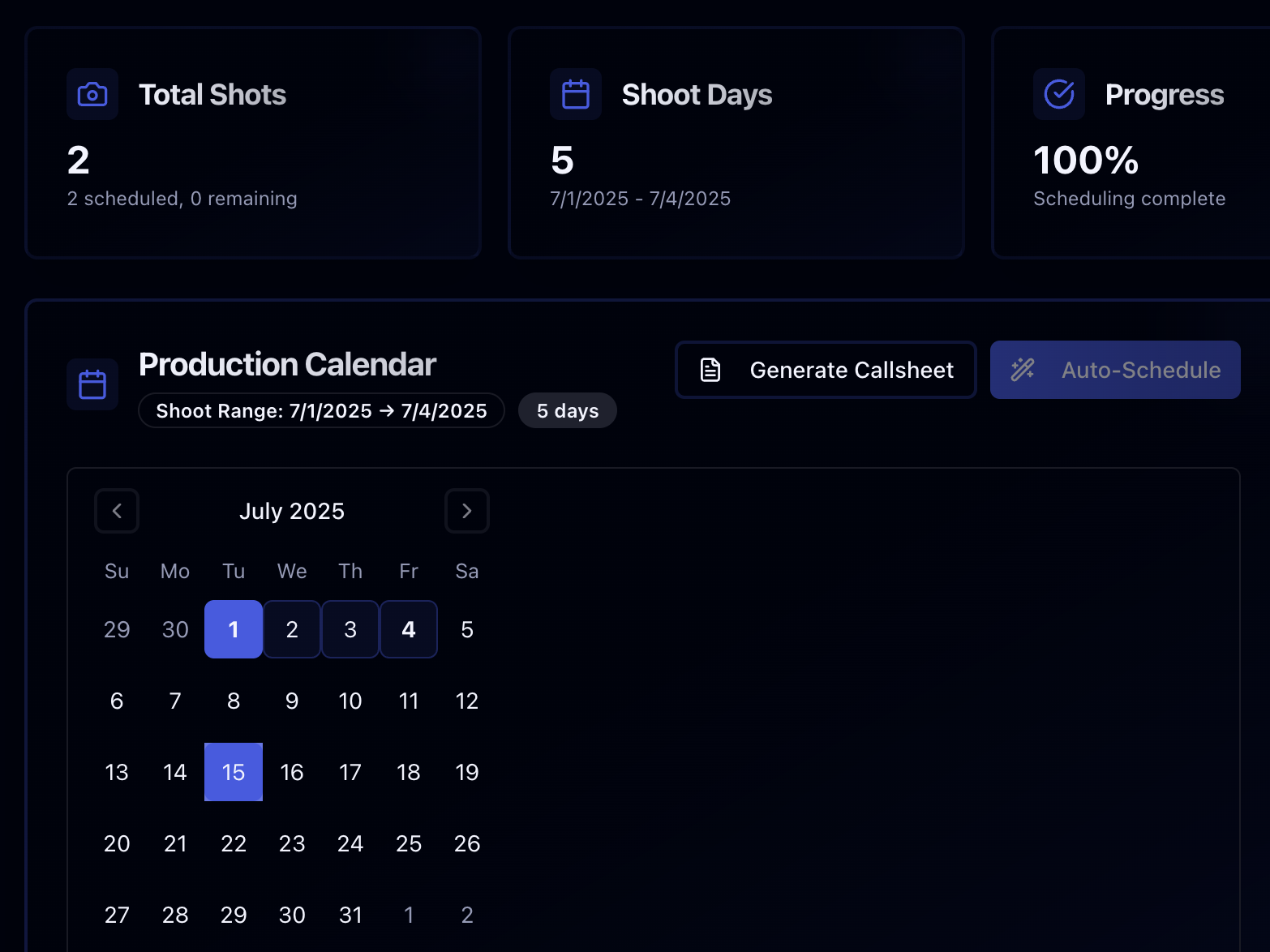The width and height of the screenshot is (1270, 952).
Task: Select July 1 on the calendar
Action: (x=234, y=629)
